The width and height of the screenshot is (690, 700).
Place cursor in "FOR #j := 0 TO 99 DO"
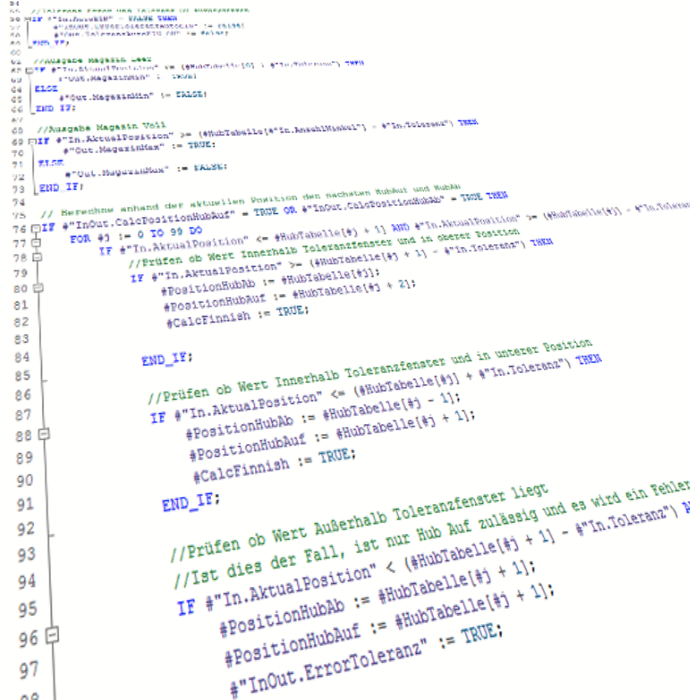coord(135,237)
